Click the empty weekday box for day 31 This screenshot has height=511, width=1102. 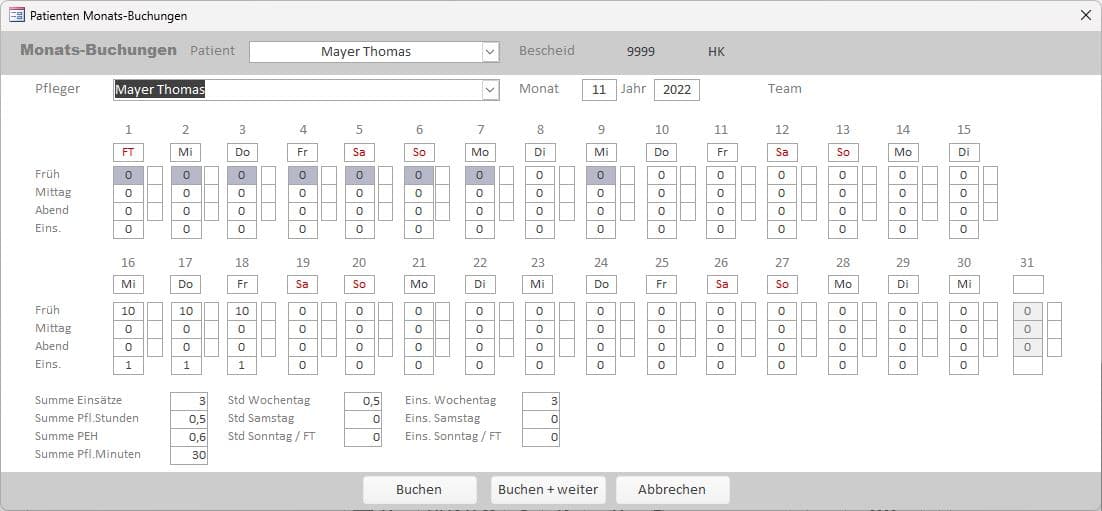[x=1028, y=285]
